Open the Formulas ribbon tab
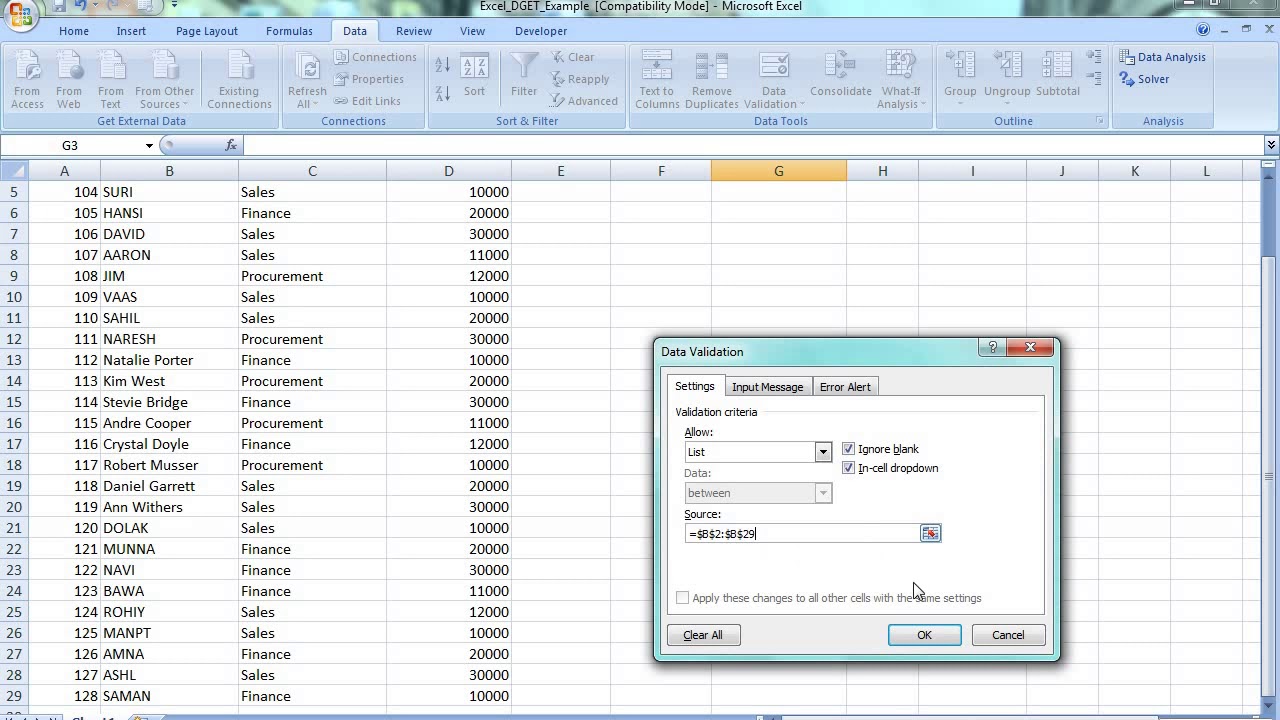 click(x=289, y=31)
